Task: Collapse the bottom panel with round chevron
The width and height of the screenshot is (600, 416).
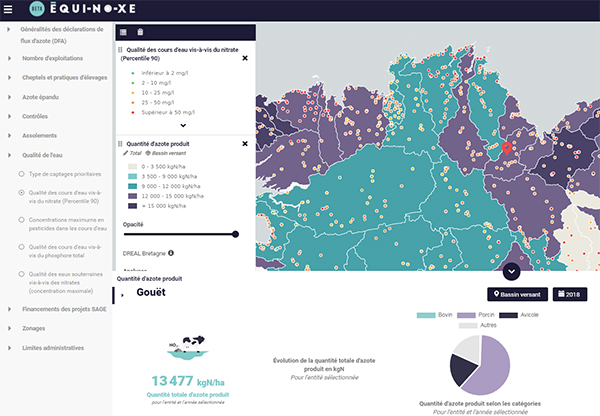Action: tap(512, 271)
